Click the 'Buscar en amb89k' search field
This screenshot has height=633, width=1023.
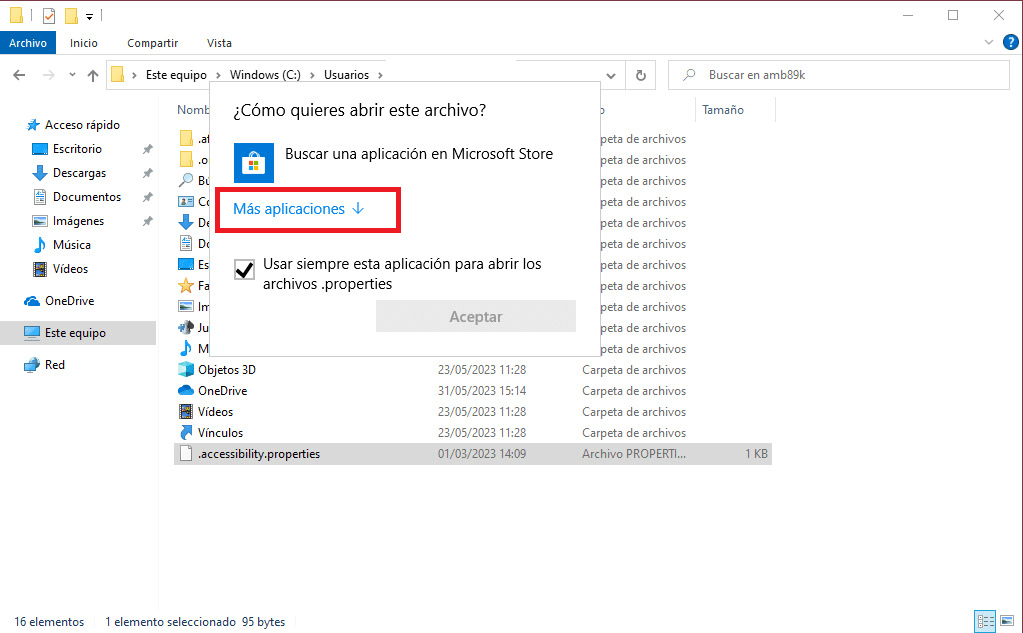coord(850,75)
